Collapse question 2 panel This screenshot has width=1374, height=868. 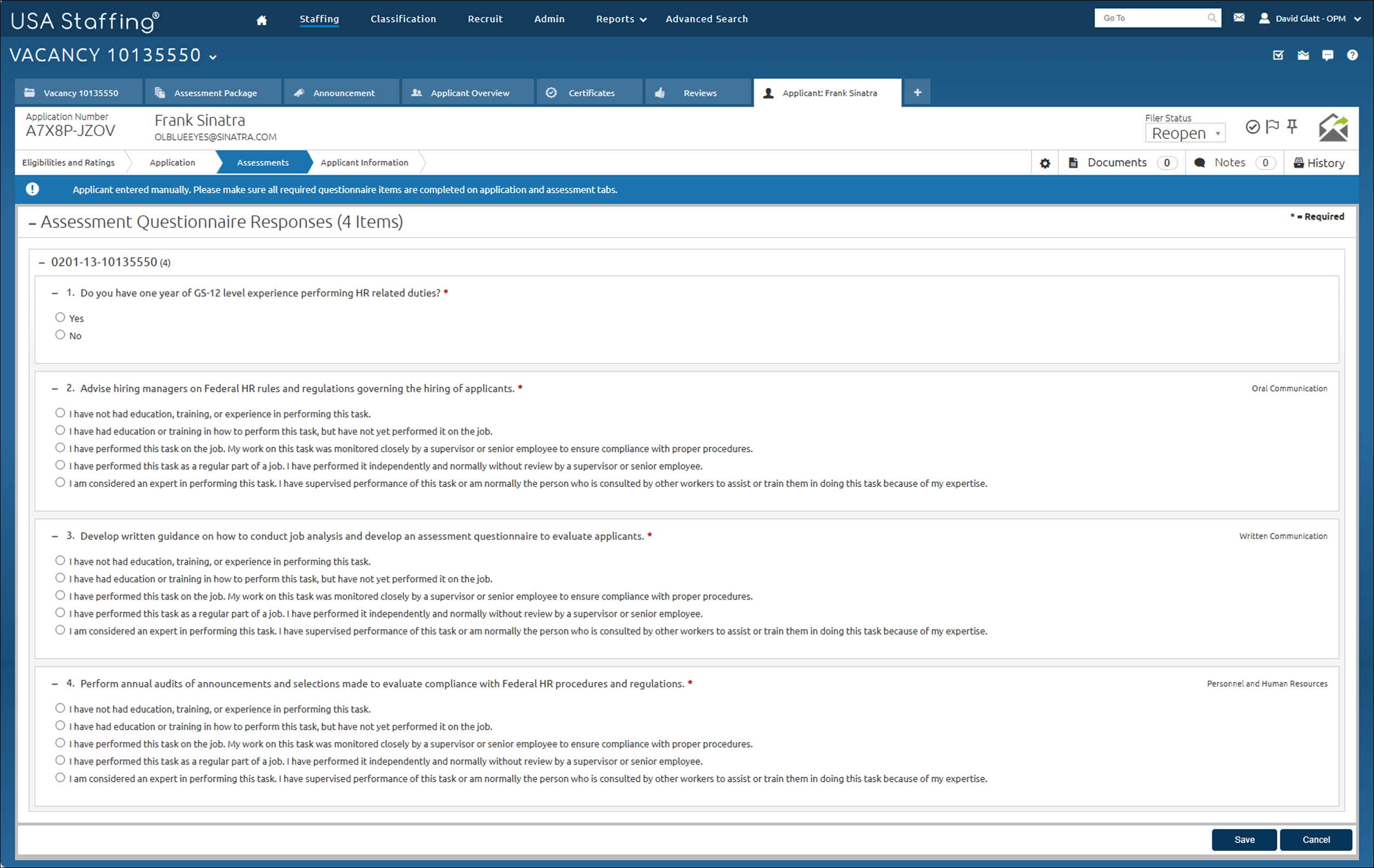click(x=55, y=389)
